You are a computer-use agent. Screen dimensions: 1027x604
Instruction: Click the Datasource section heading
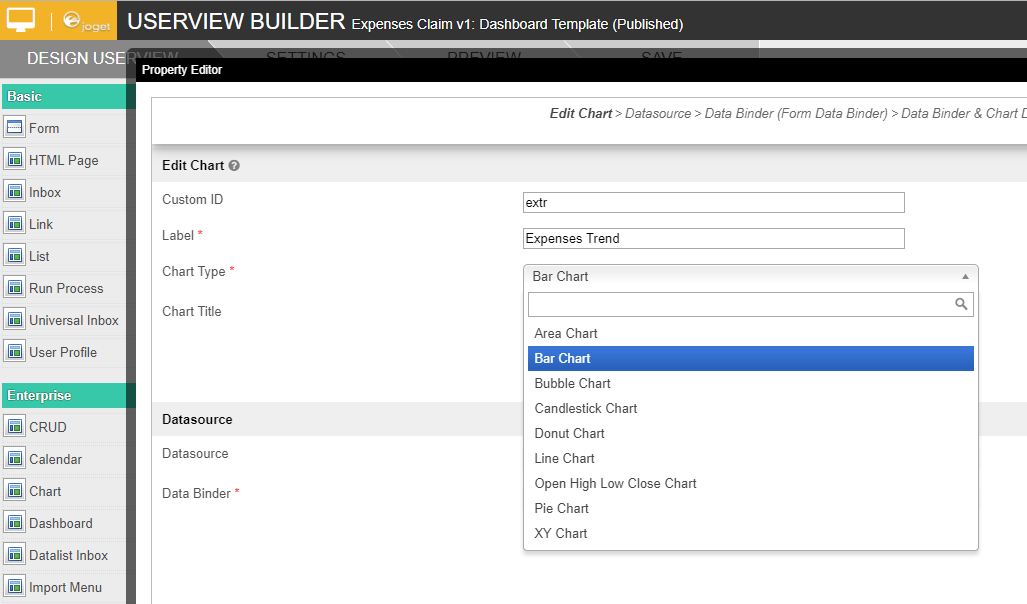pyautogui.click(x=197, y=419)
